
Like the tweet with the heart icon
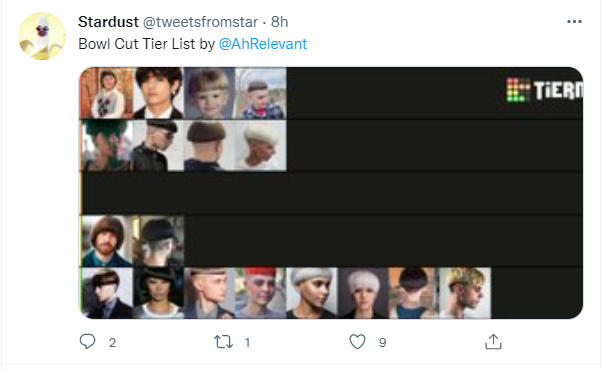(x=357, y=342)
